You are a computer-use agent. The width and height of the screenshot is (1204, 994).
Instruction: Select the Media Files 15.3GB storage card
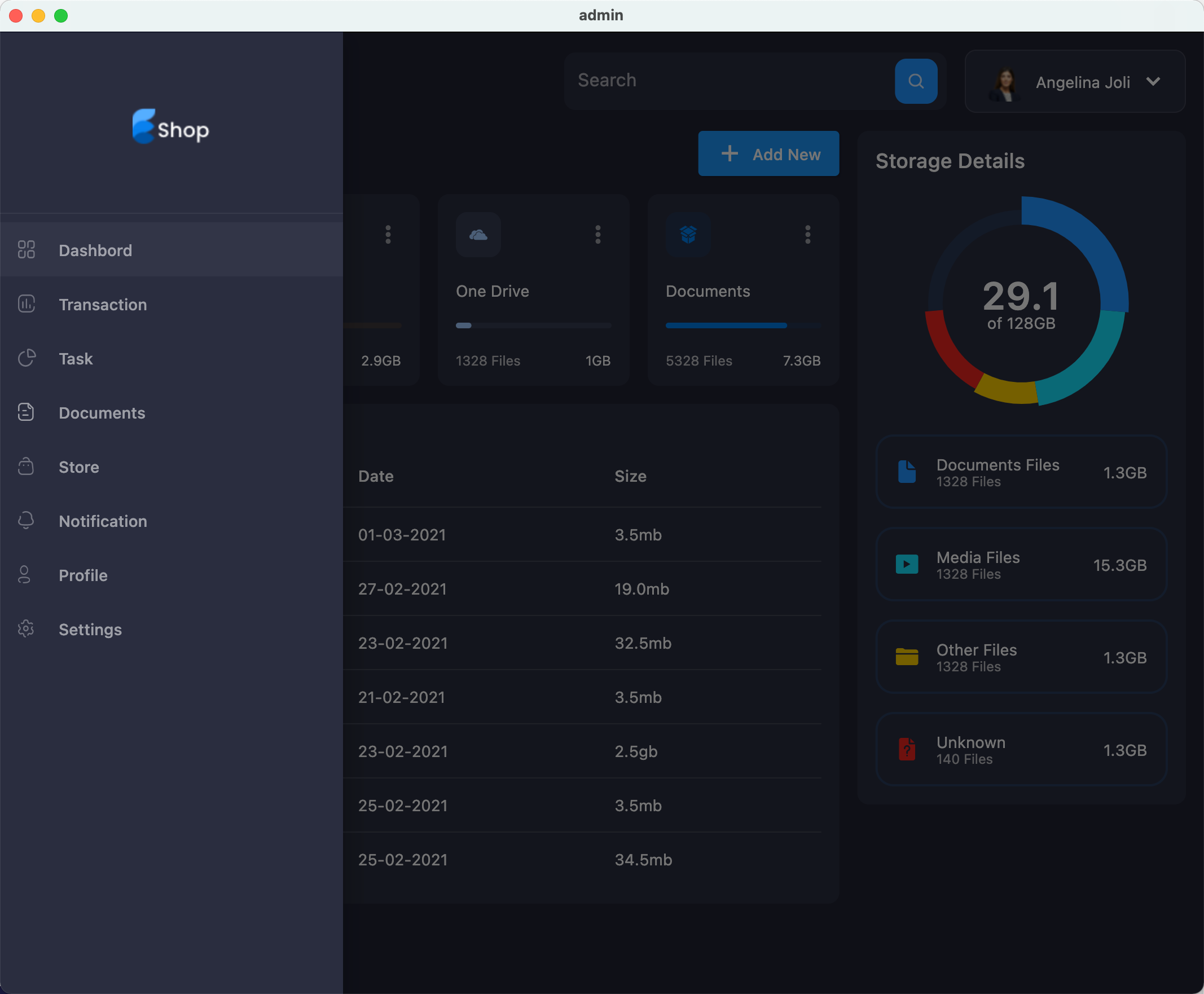(1021, 564)
